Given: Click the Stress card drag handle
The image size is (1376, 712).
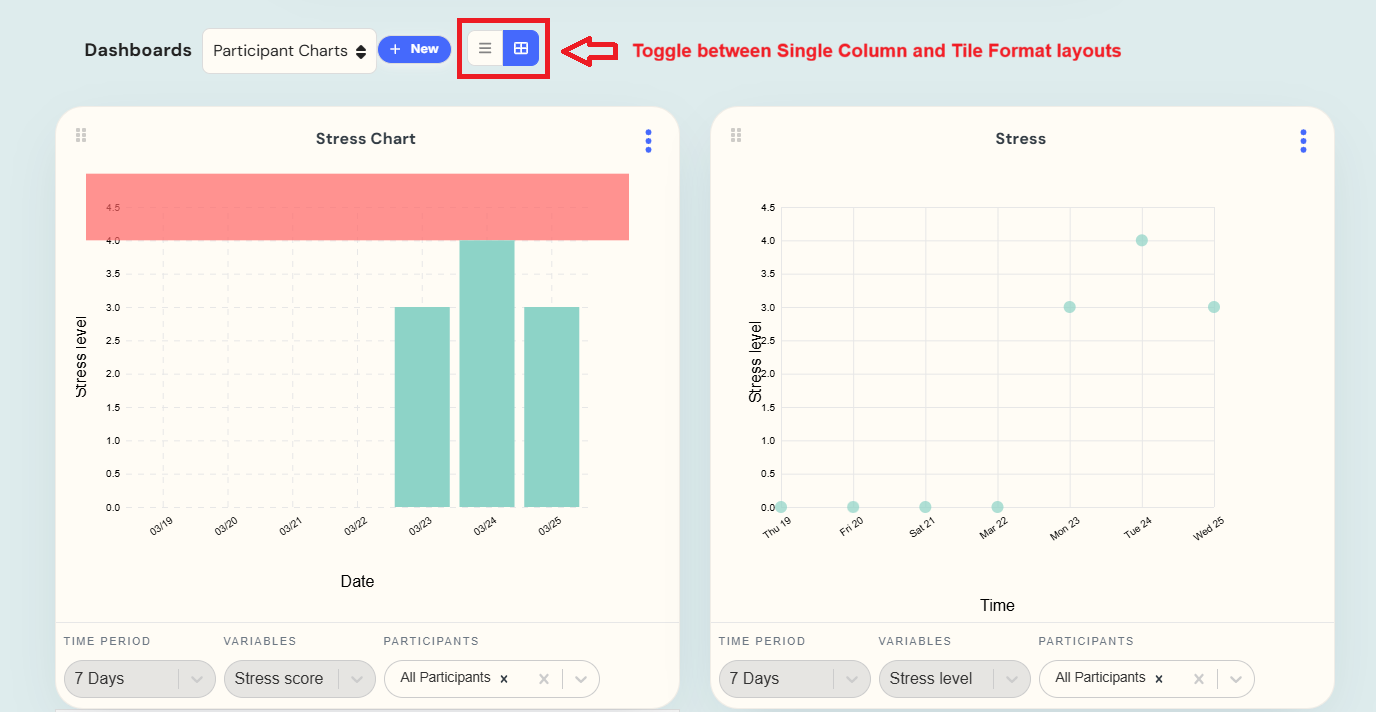Looking at the screenshot, I should point(736,134).
